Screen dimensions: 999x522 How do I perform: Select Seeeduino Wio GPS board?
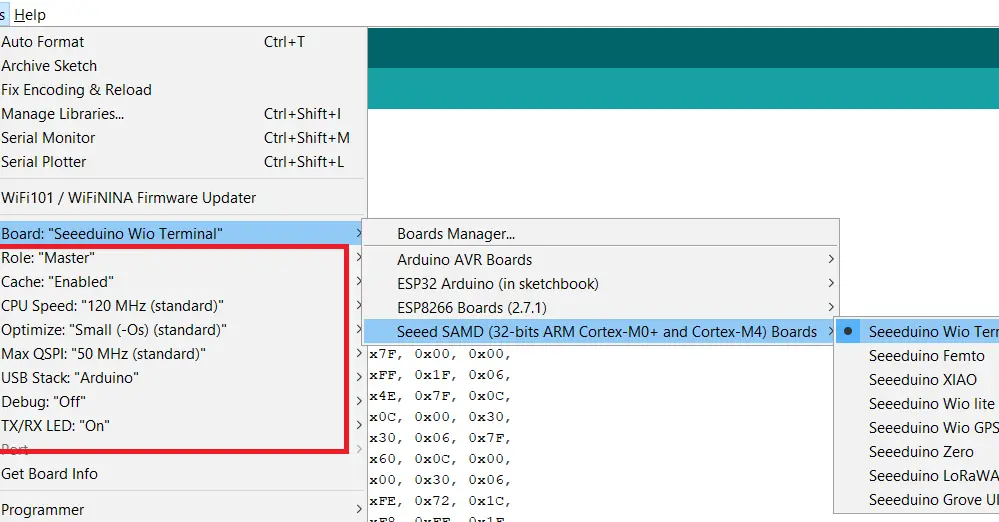[x=917, y=428]
